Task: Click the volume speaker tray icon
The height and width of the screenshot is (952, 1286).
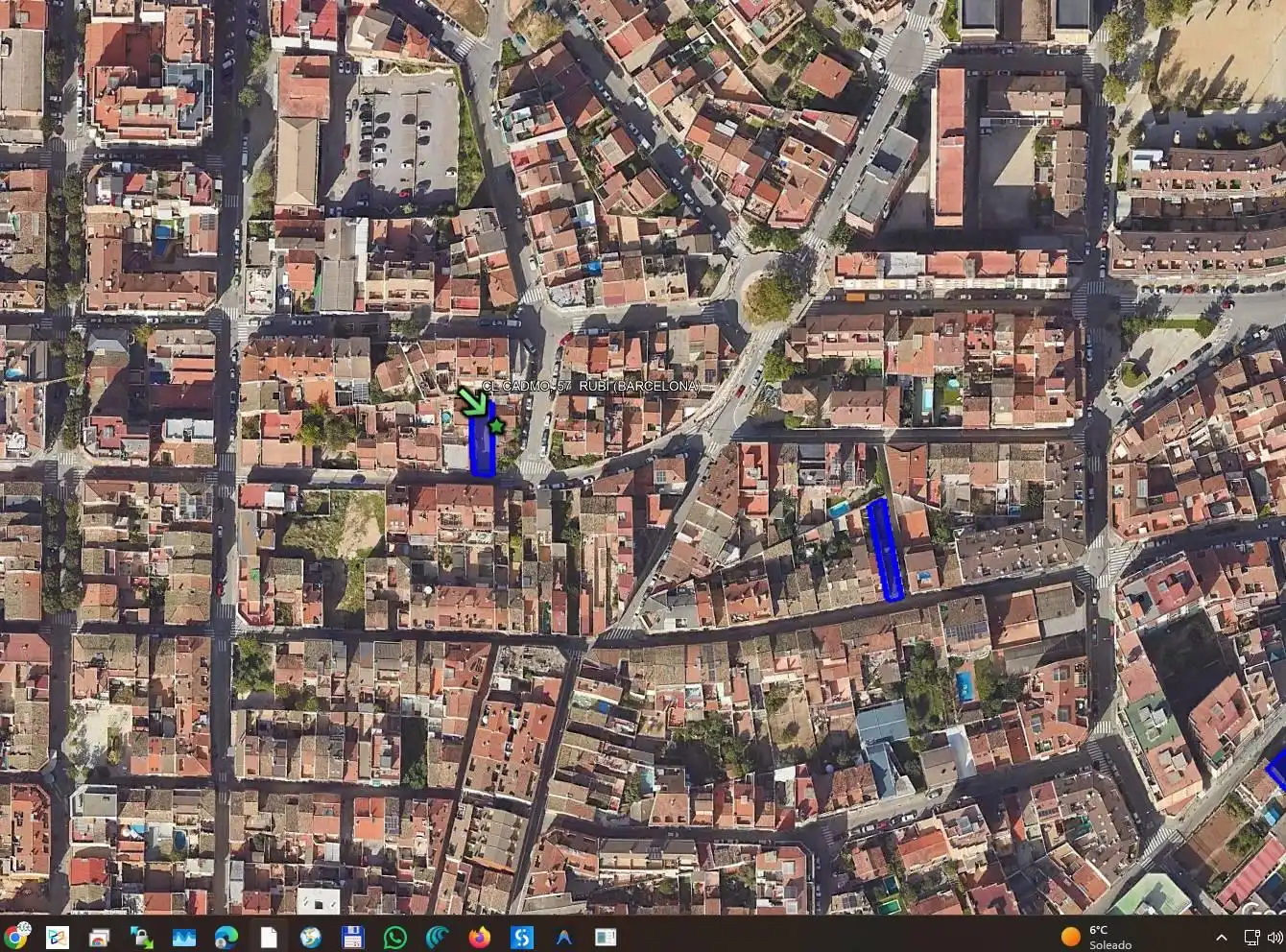Action: [x=1277, y=937]
